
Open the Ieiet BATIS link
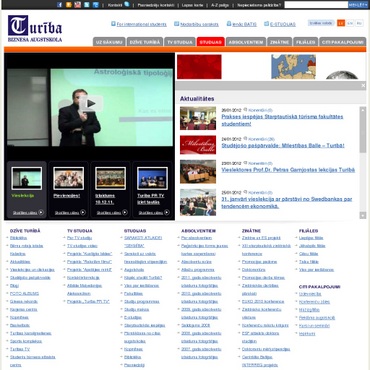244,24
